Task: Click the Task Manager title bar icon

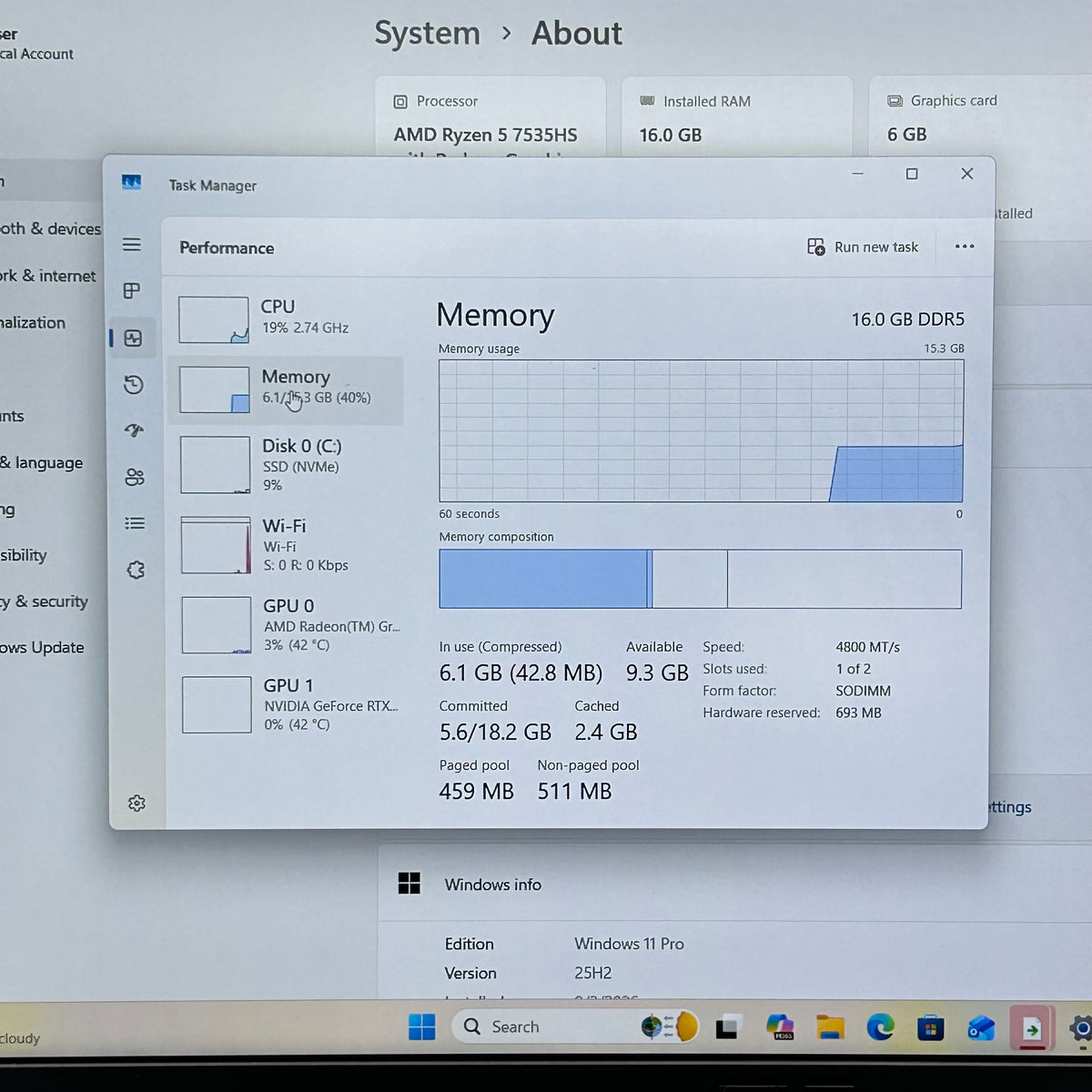Action: pyautogui.click(x=131, y=183)
